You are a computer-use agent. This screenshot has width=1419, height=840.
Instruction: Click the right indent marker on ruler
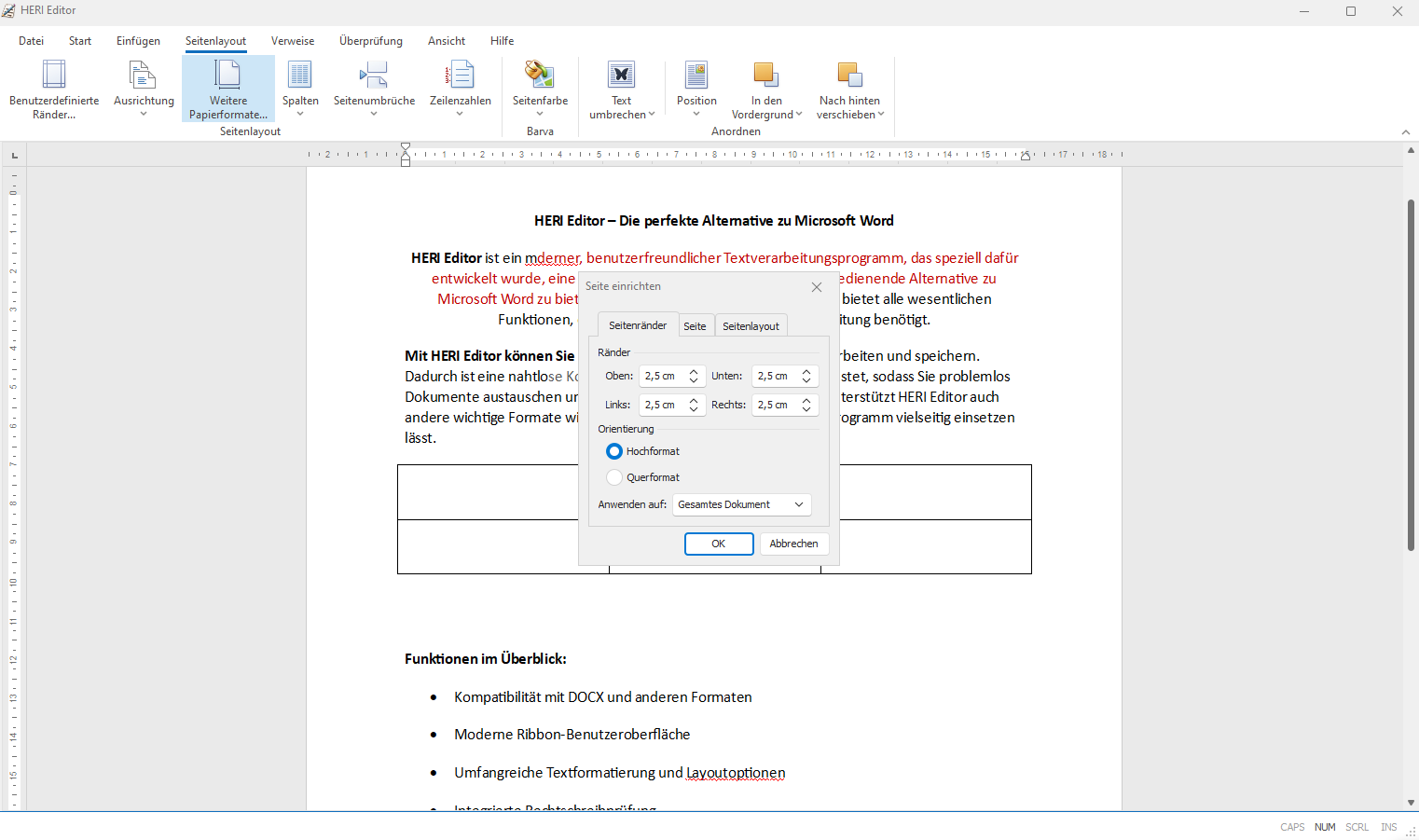click(1026, 156)
